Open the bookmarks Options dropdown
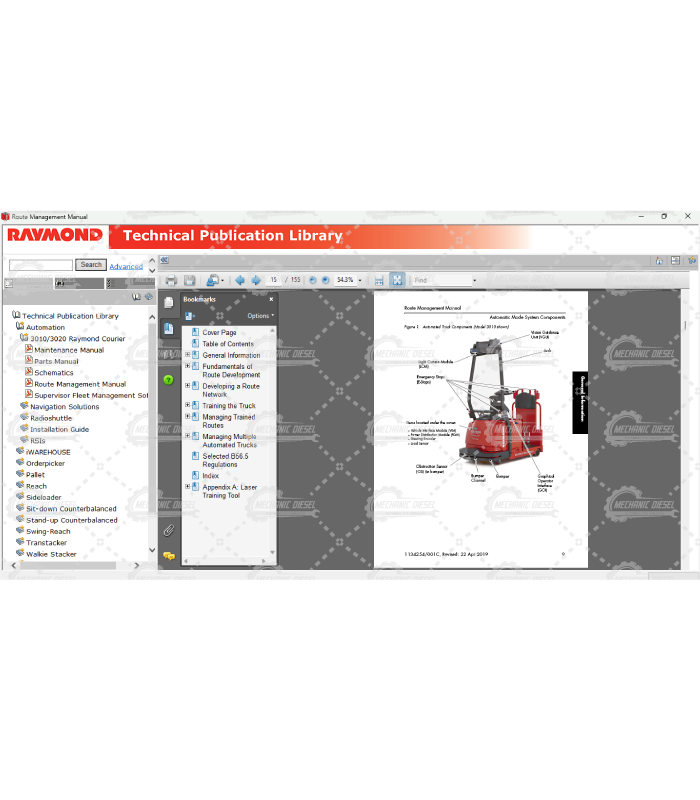The image size is (700, 800). (x=260, y=316)
